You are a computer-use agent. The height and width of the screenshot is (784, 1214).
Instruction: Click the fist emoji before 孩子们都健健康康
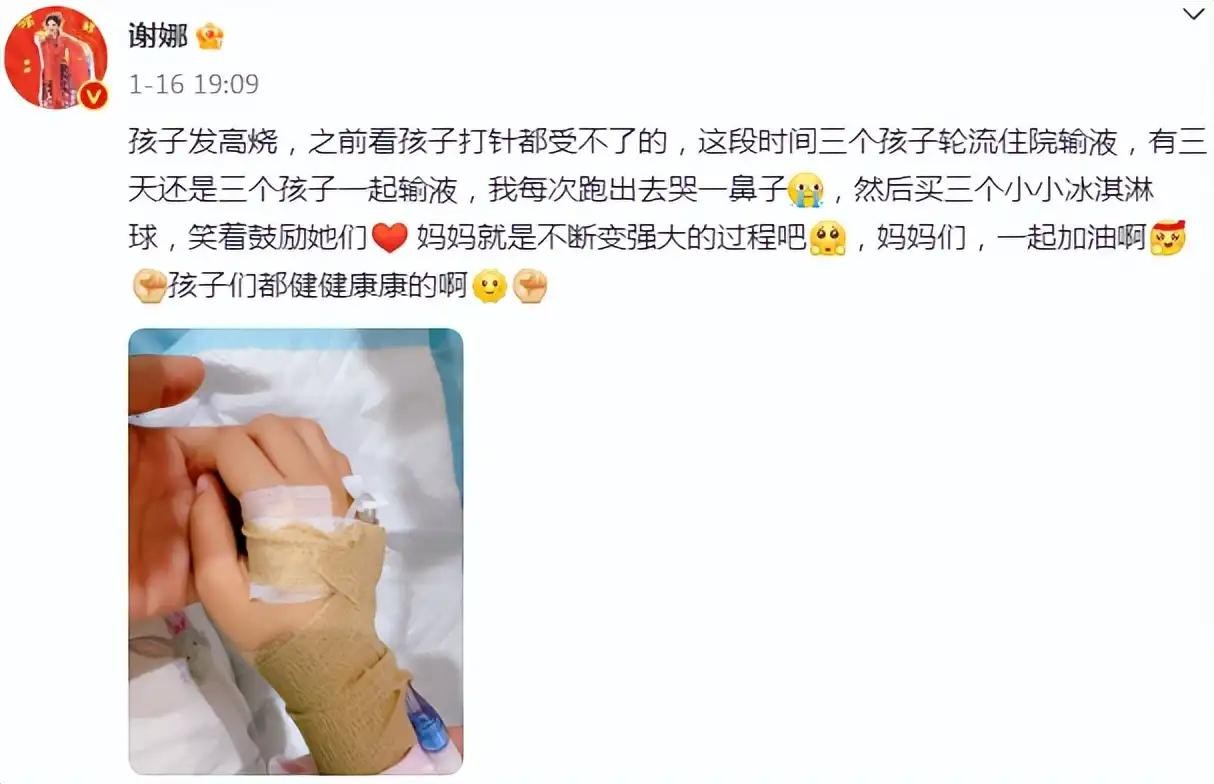(x=148, y=287)
